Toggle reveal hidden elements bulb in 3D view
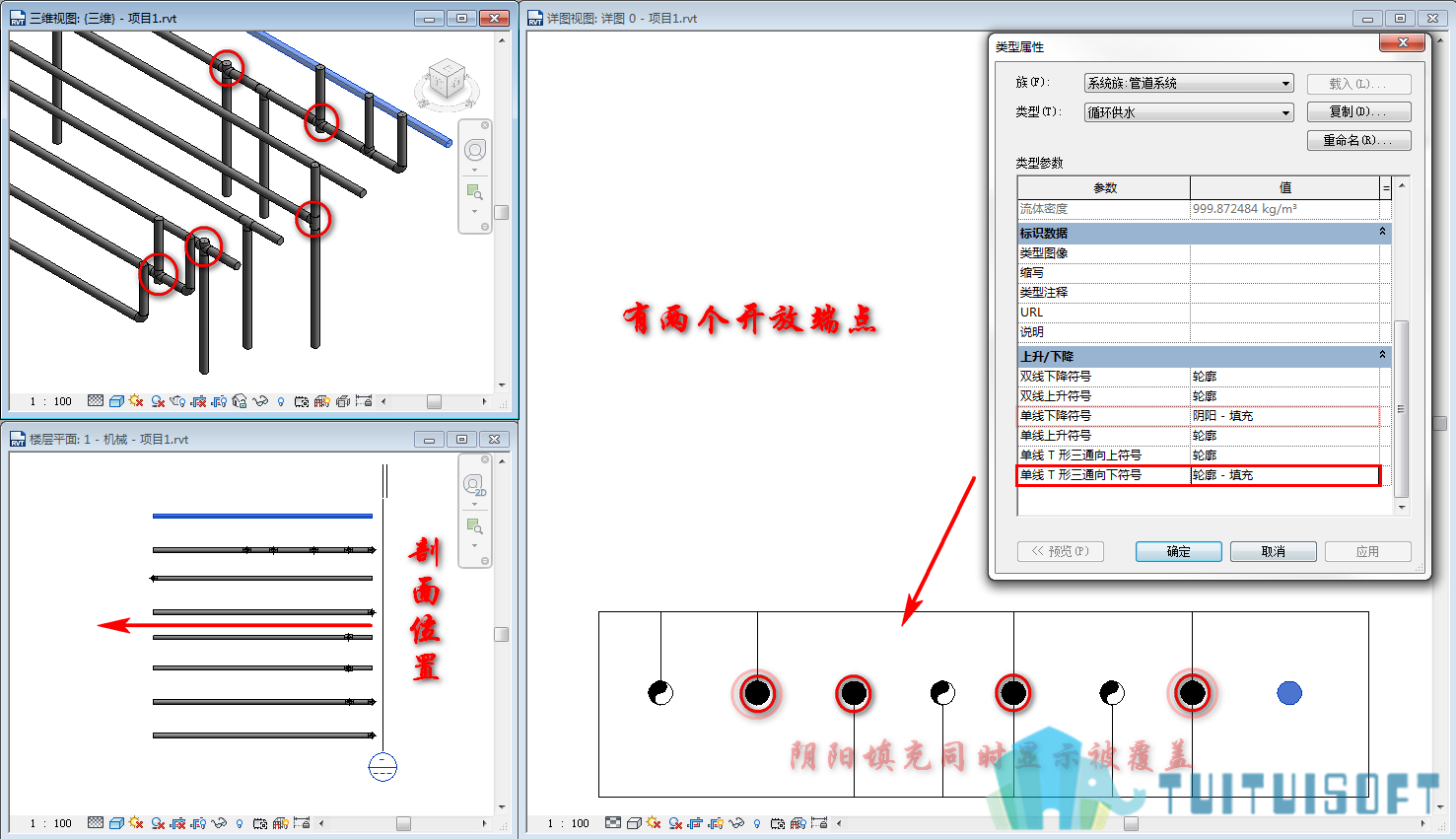Screen dimensions: 1456x839 [x=280, y=401]
